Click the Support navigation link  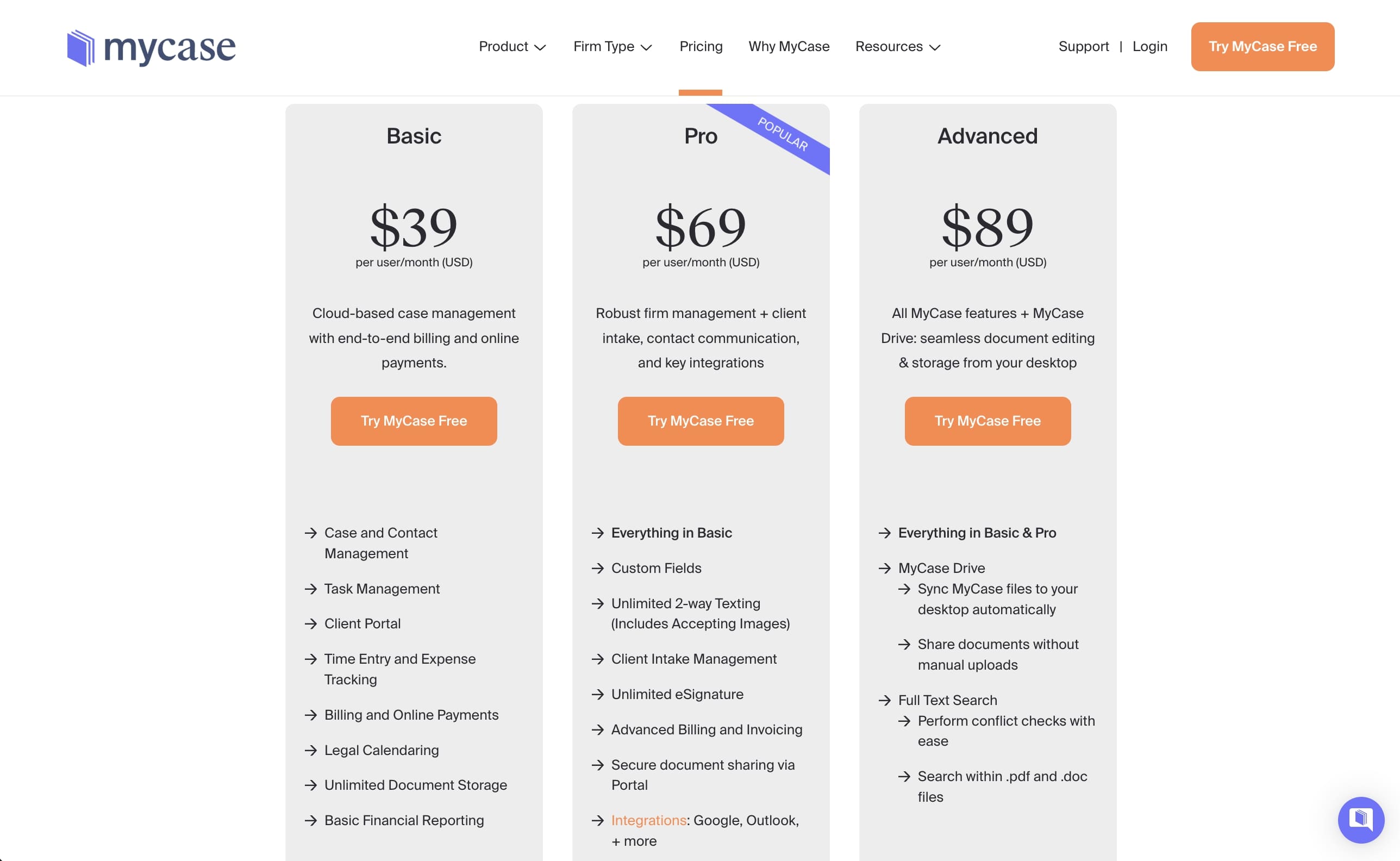[x=1084, y=46]
